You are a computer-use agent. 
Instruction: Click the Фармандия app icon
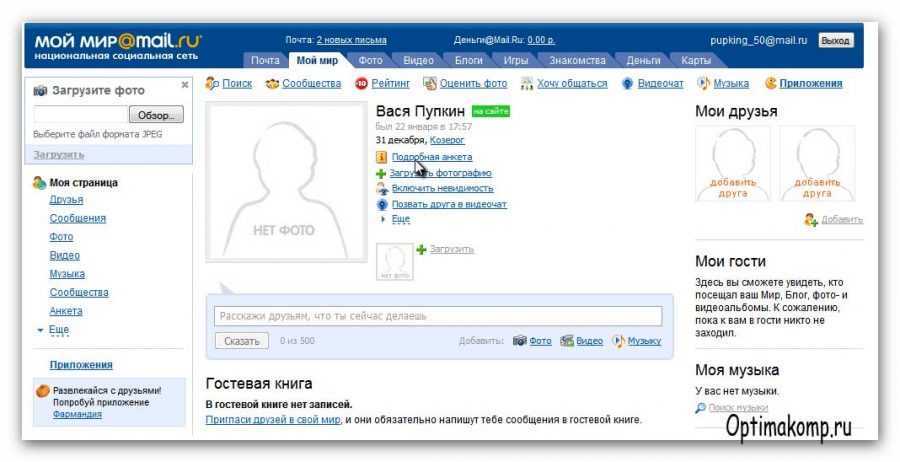pos(42,391)
